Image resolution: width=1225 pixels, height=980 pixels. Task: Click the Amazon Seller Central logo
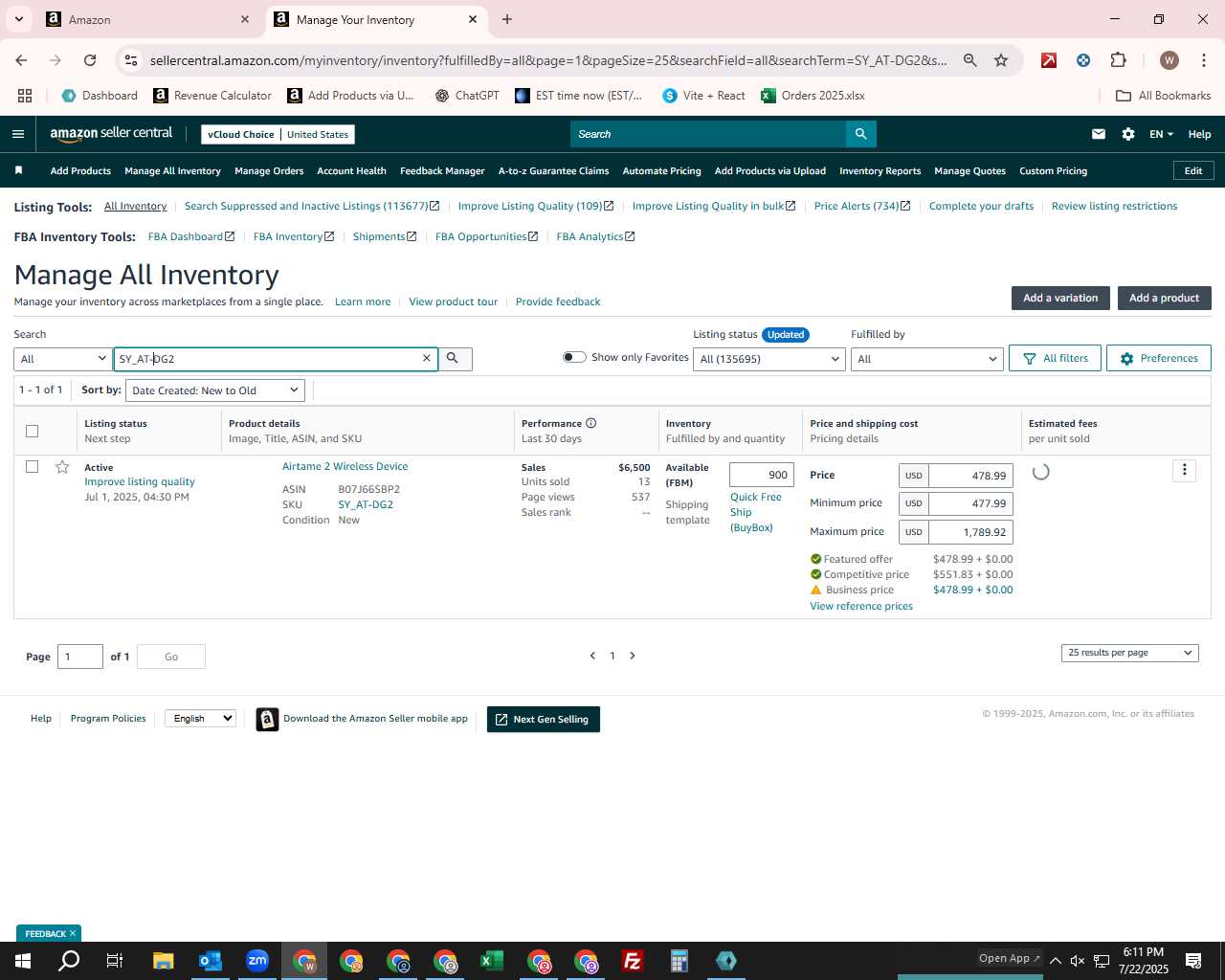[111, 134]
